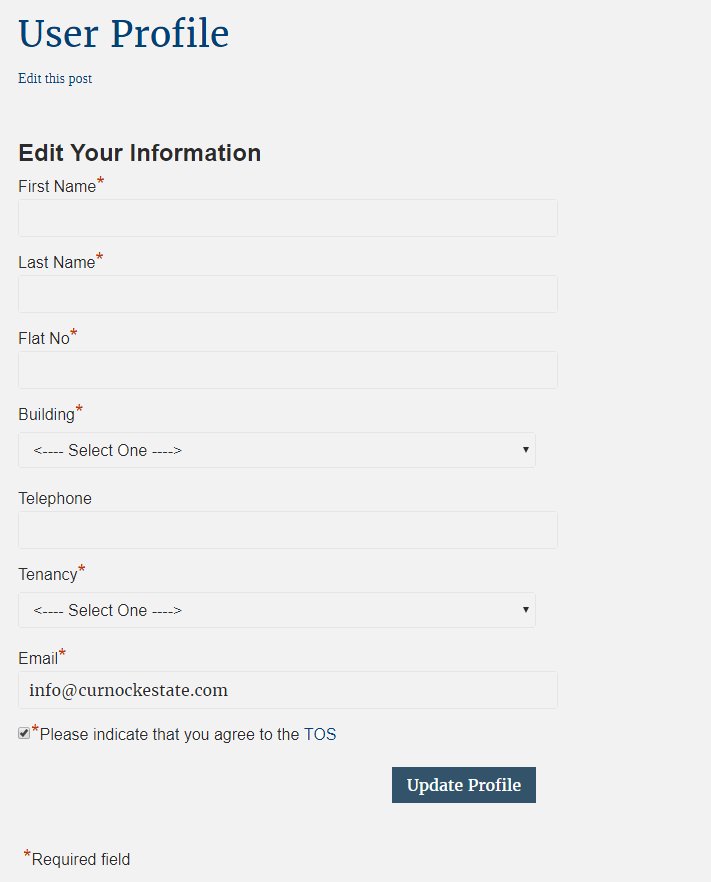
Task: Open the TOS link
Action: click(x=320, y=735)
